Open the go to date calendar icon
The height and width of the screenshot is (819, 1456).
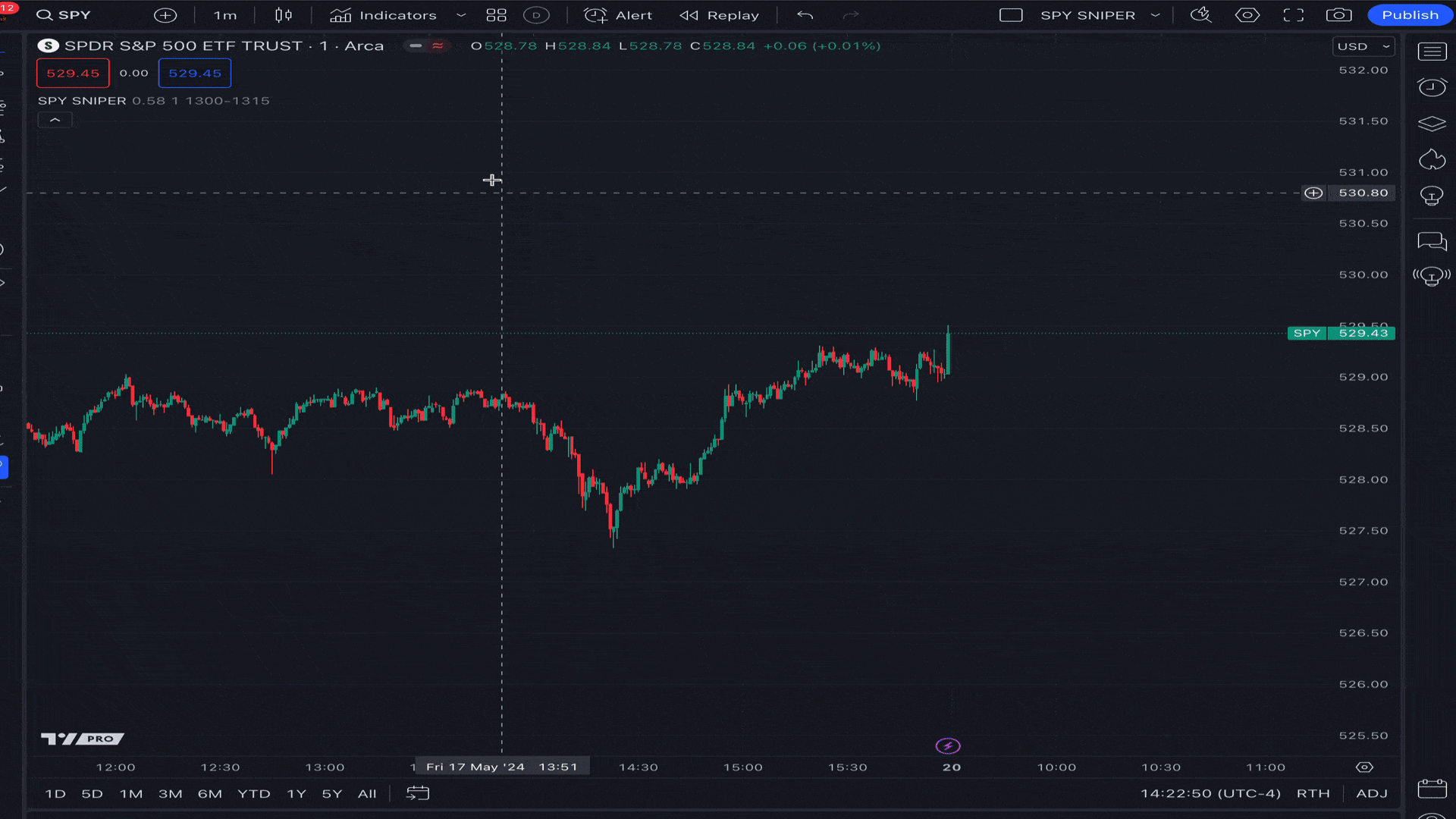(418, 793)
